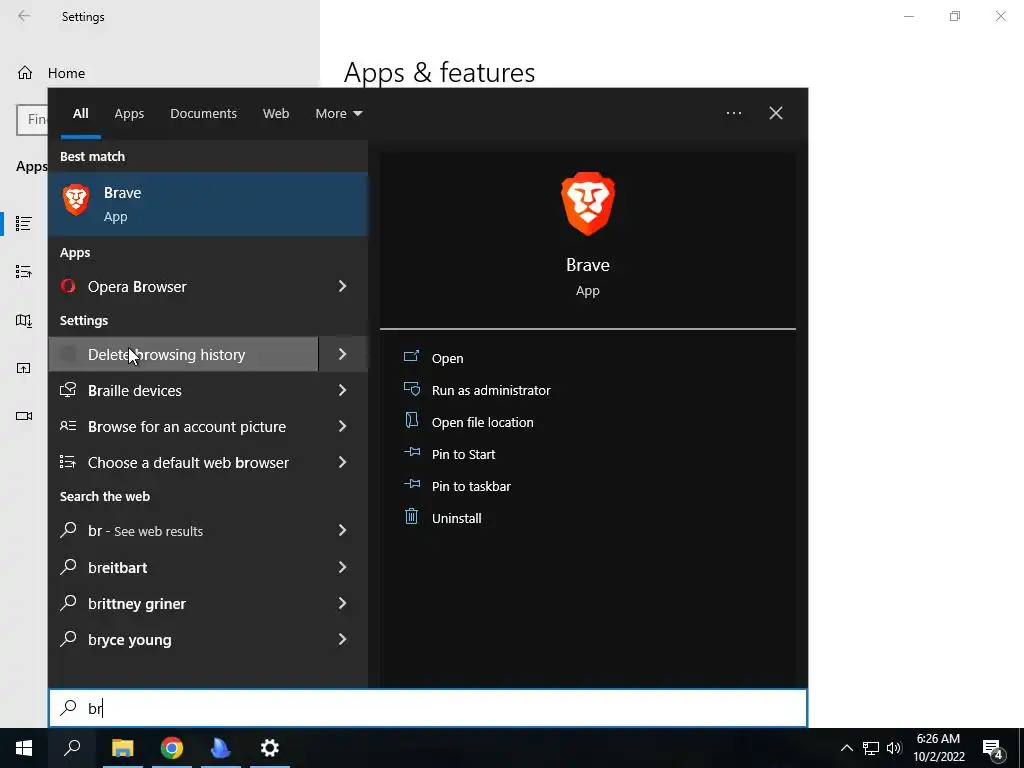Open the search options ellipsis menu
Screen dimensions: 1024x768
coord(734,113)
